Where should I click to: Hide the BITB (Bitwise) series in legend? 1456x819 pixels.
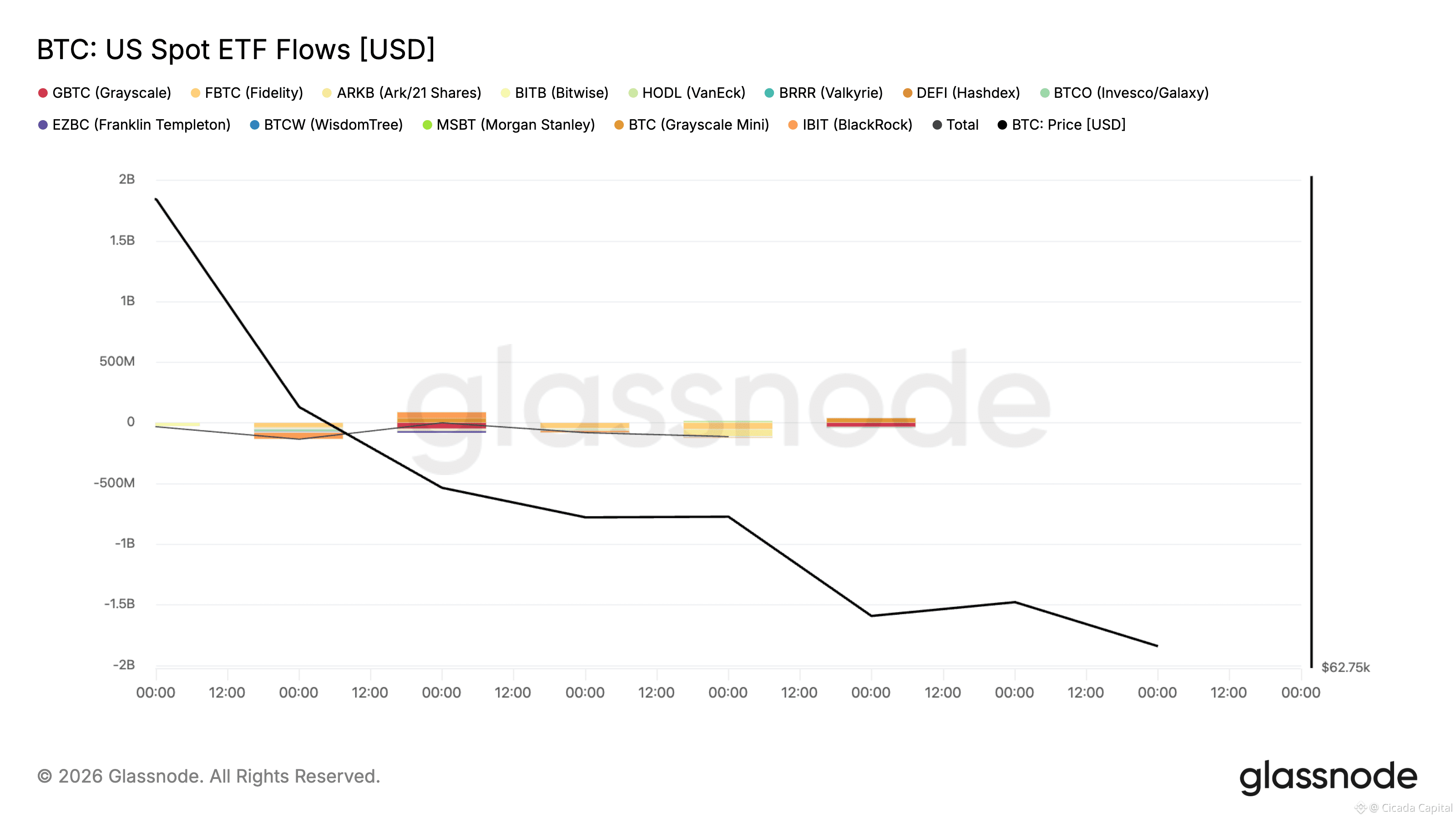tap(555, 93)
